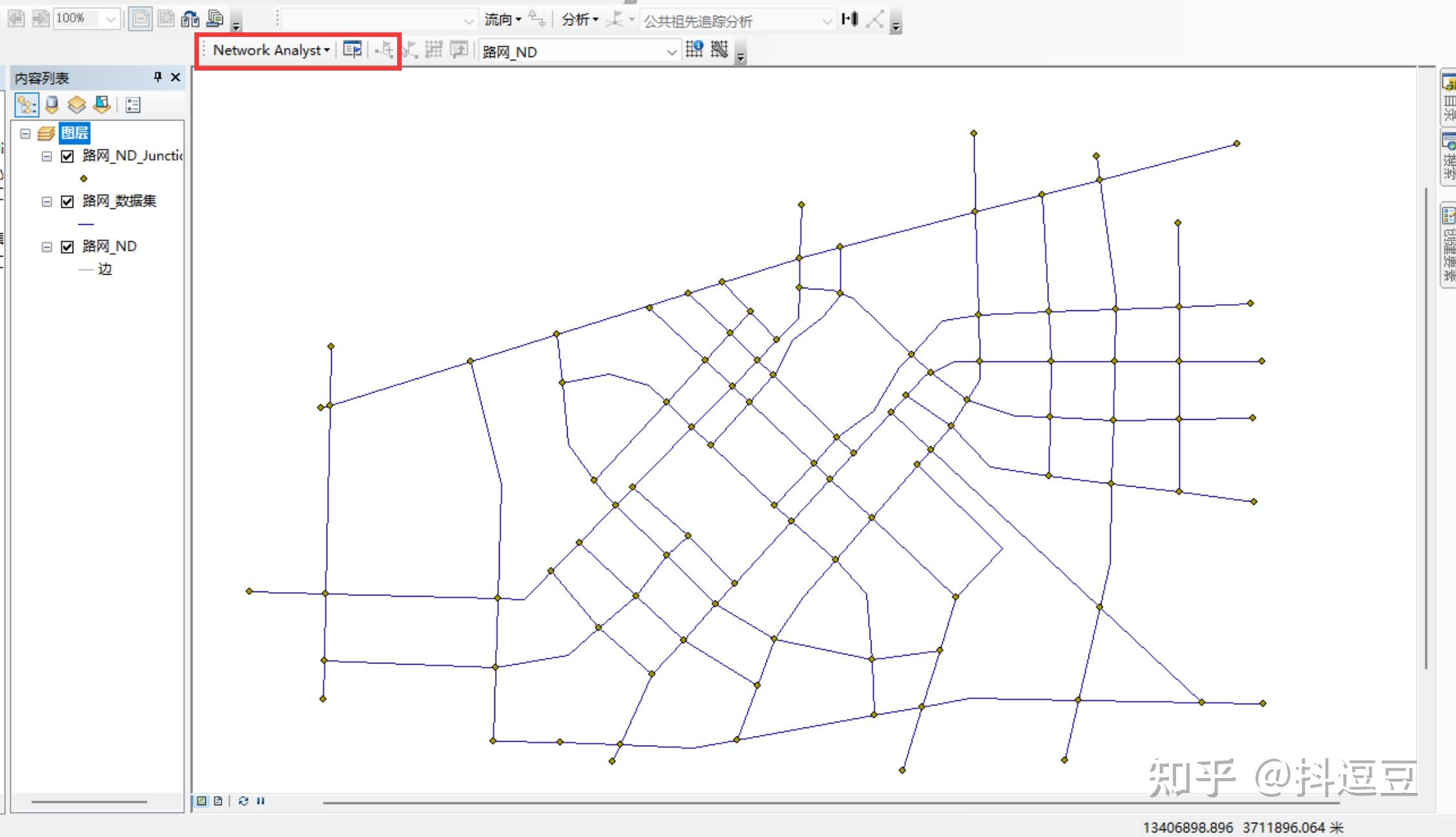Show the Network Analyst window
This screenshot has width=1456, height=837.
[352, 50]
